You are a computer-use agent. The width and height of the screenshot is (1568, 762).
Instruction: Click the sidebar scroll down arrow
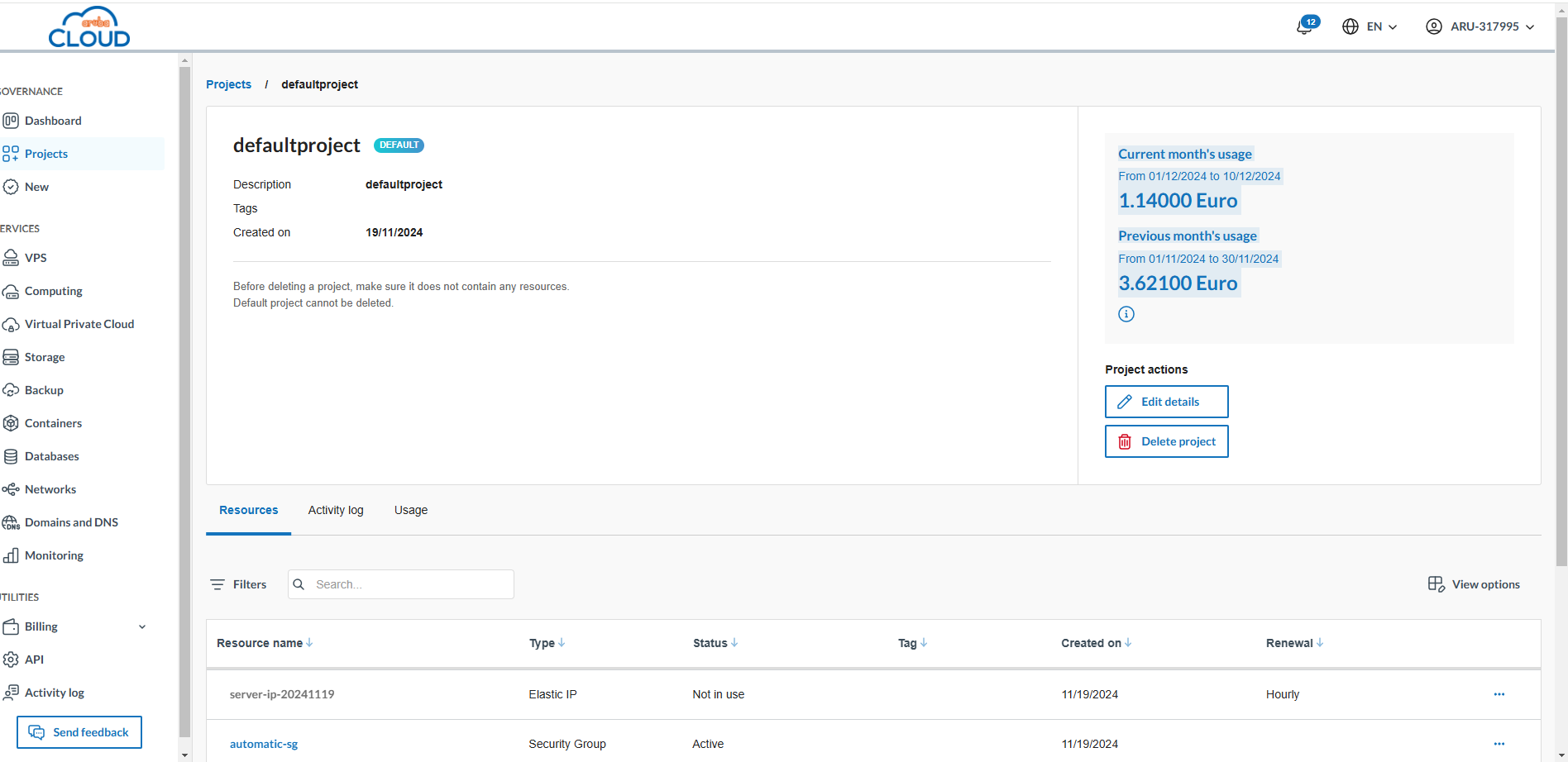point(185,755)
